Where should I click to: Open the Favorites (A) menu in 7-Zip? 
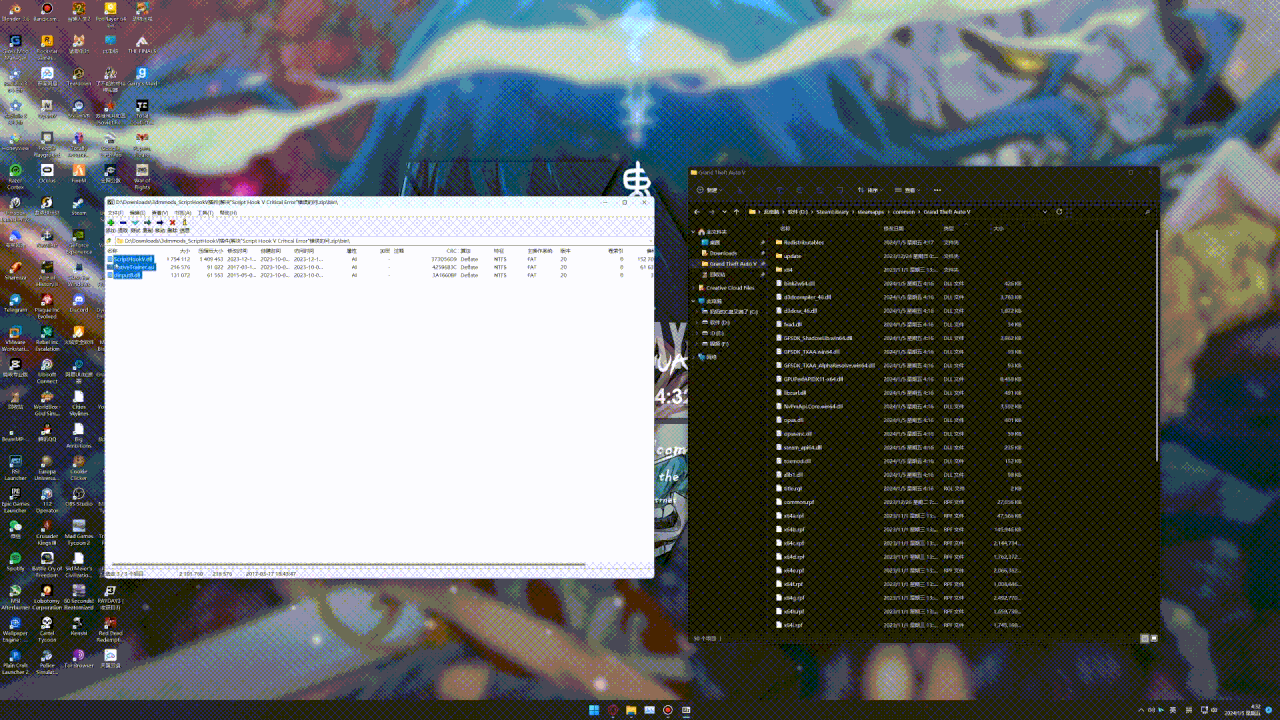(x=182, y=213)
